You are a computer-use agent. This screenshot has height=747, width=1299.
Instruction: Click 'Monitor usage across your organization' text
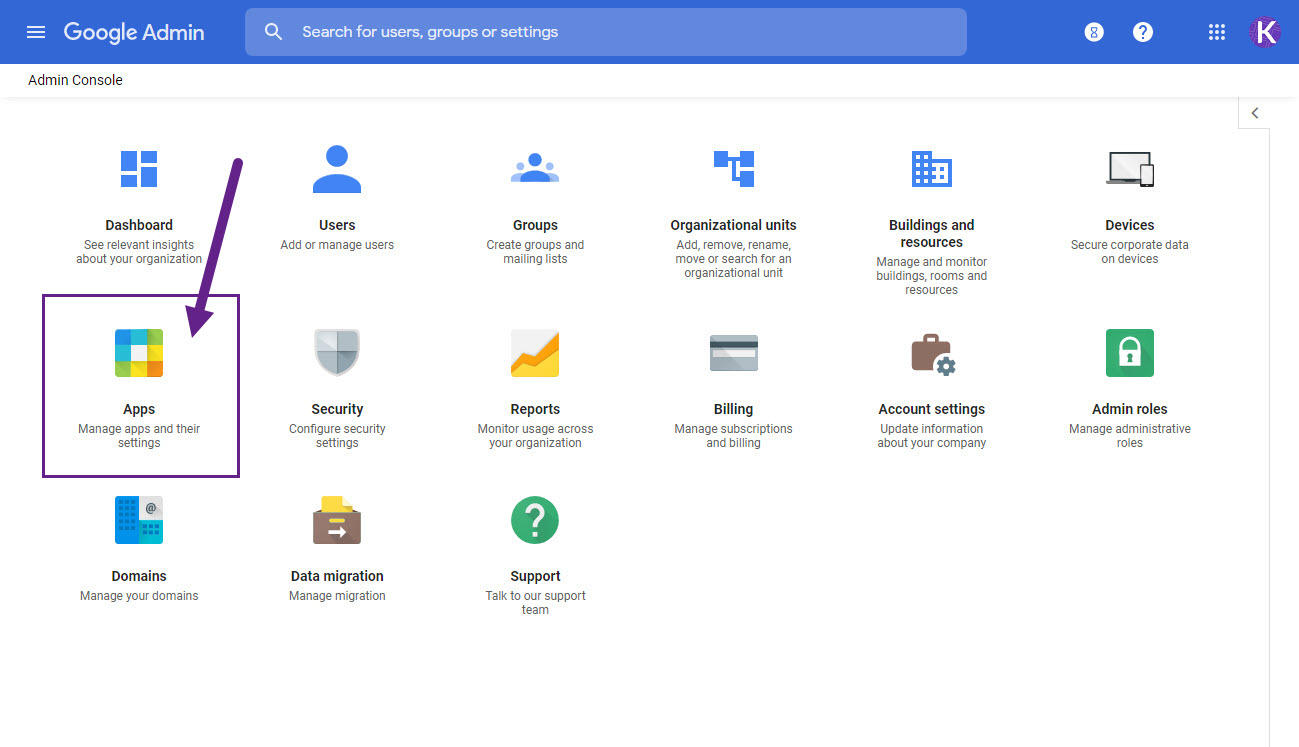535,436
